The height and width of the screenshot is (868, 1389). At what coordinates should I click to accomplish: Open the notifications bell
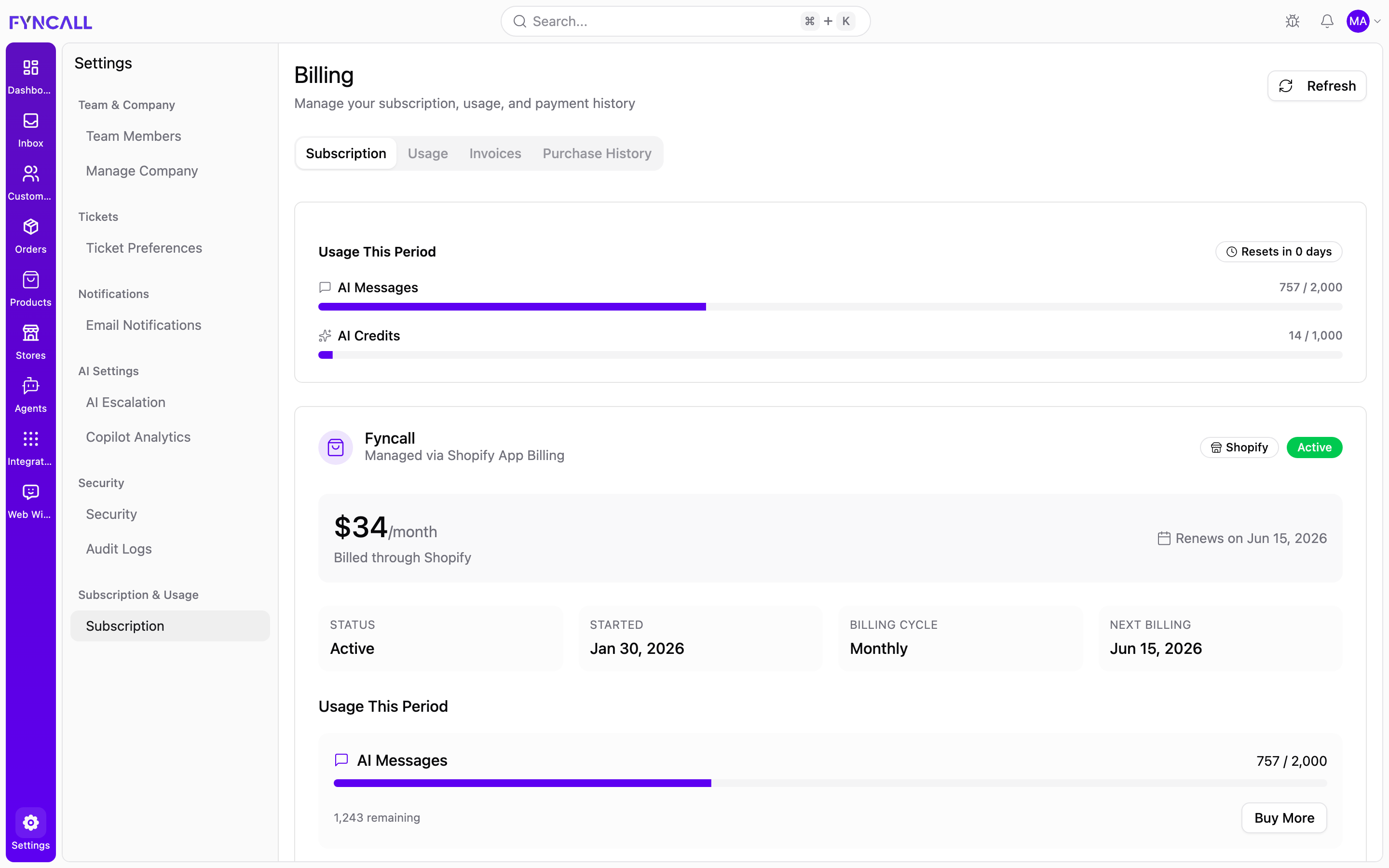(x=1327, y=21)
